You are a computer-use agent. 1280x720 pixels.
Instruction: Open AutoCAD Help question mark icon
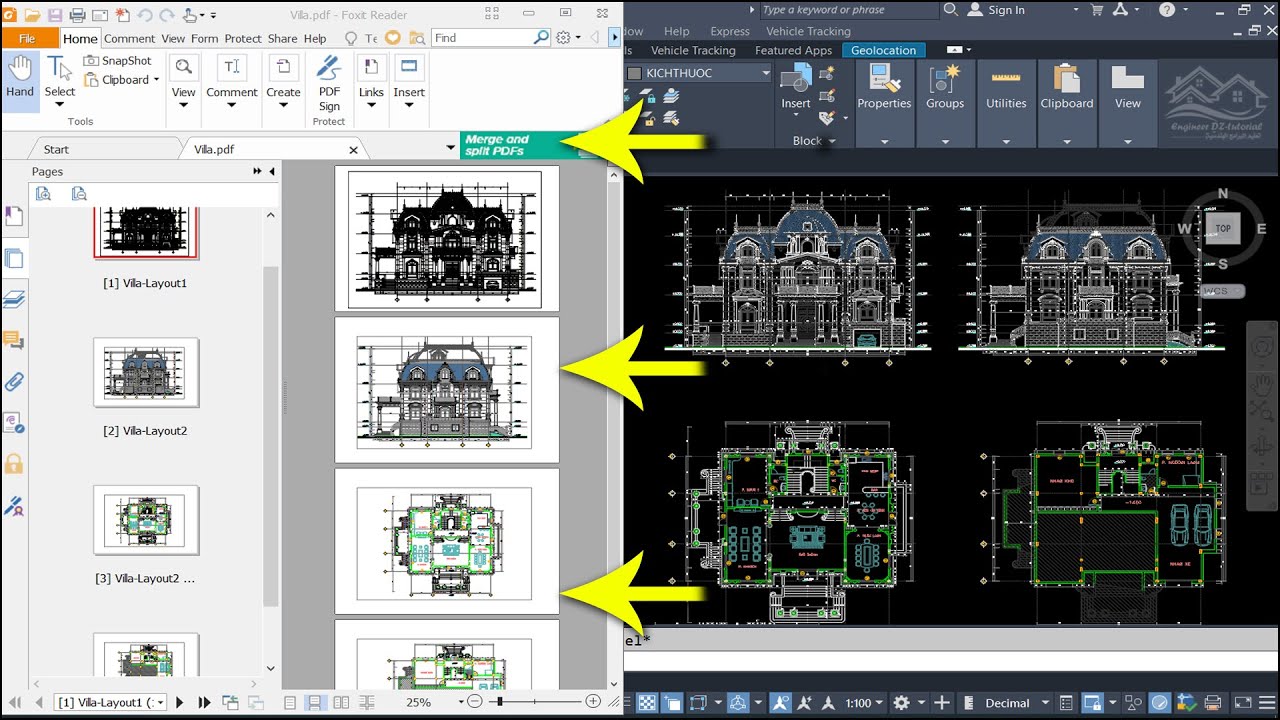coord(1167,10)
